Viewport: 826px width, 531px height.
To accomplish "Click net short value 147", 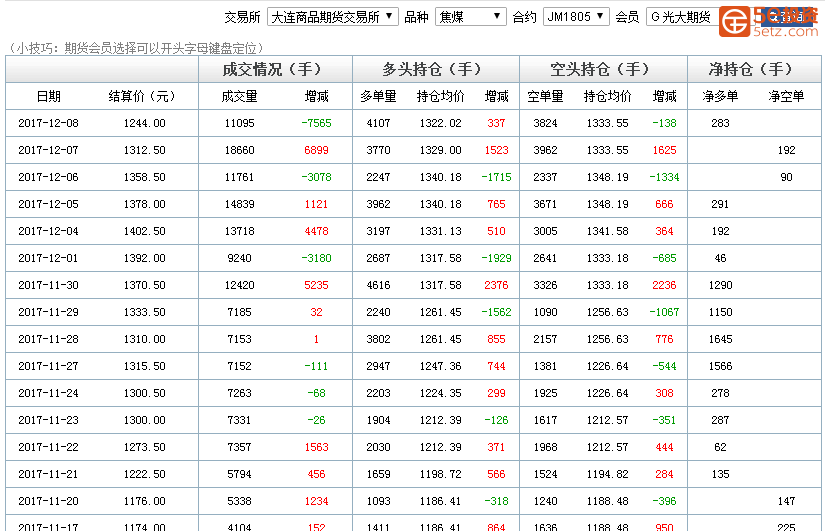I will pyautogui.click(x=786, y=501).
